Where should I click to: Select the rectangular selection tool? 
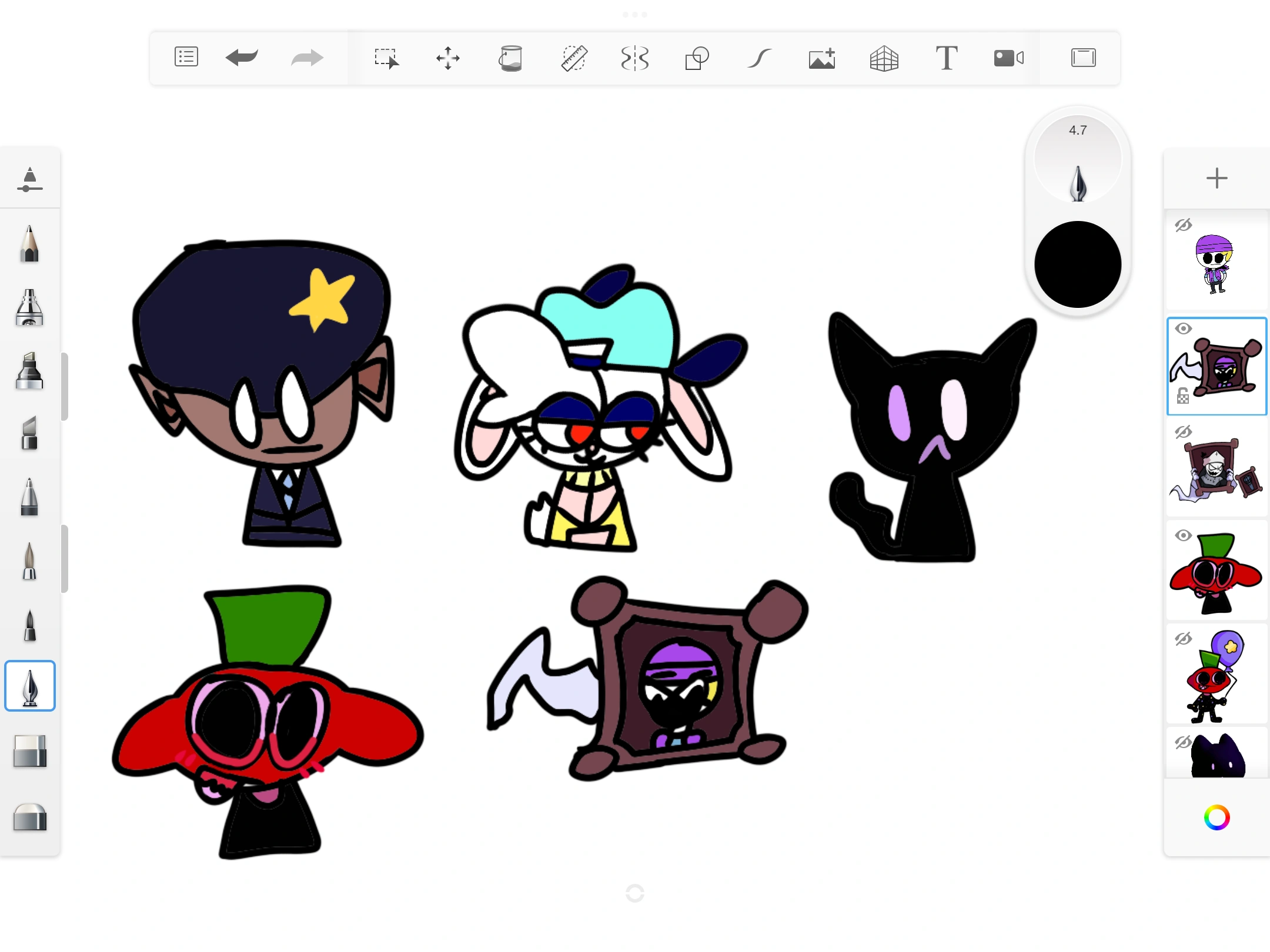(x=386, y=58)
